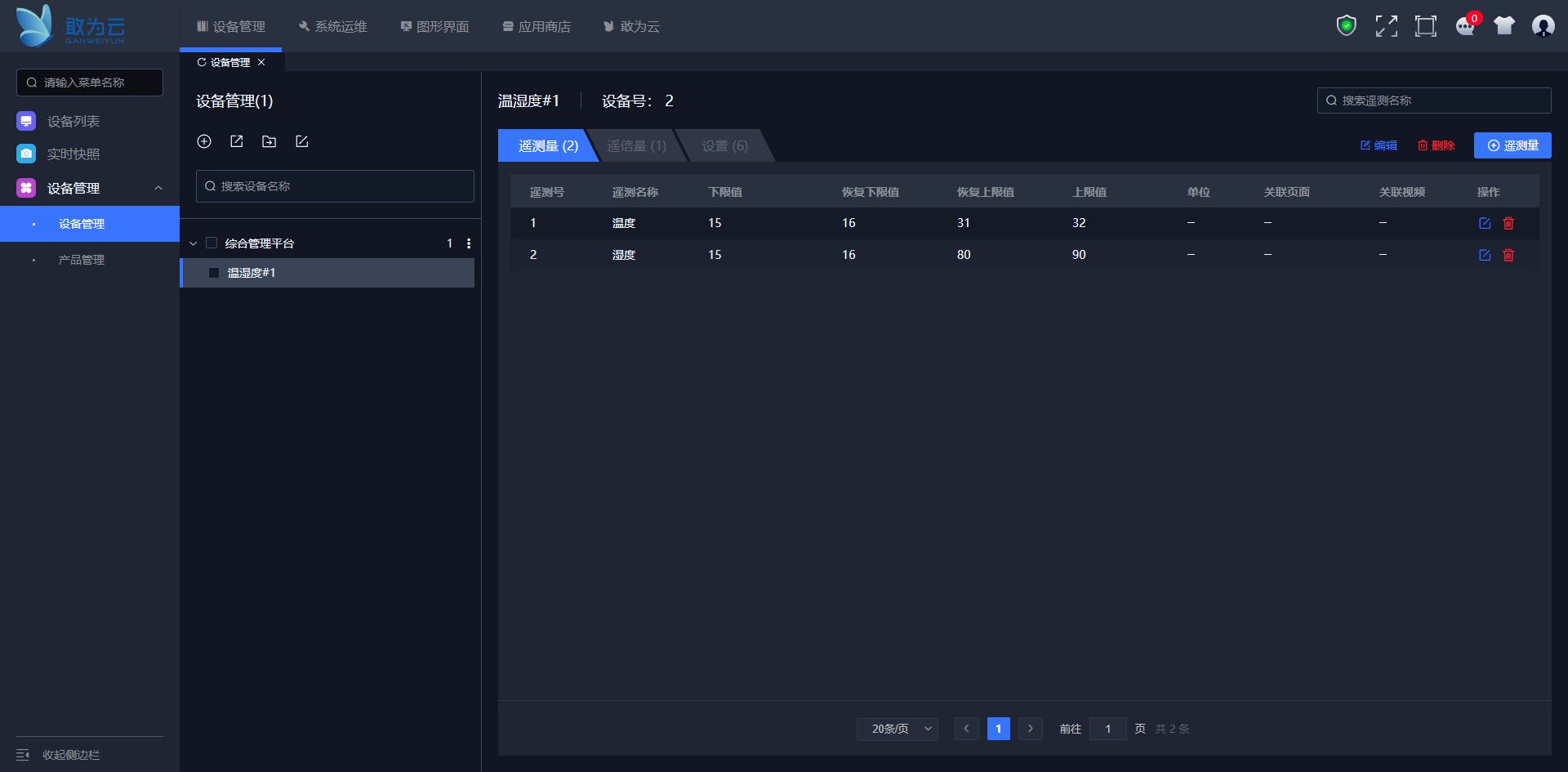This screenshot has width=1568, height=772.
Task: Click the add device plus icon
Action: click(204, 141)
